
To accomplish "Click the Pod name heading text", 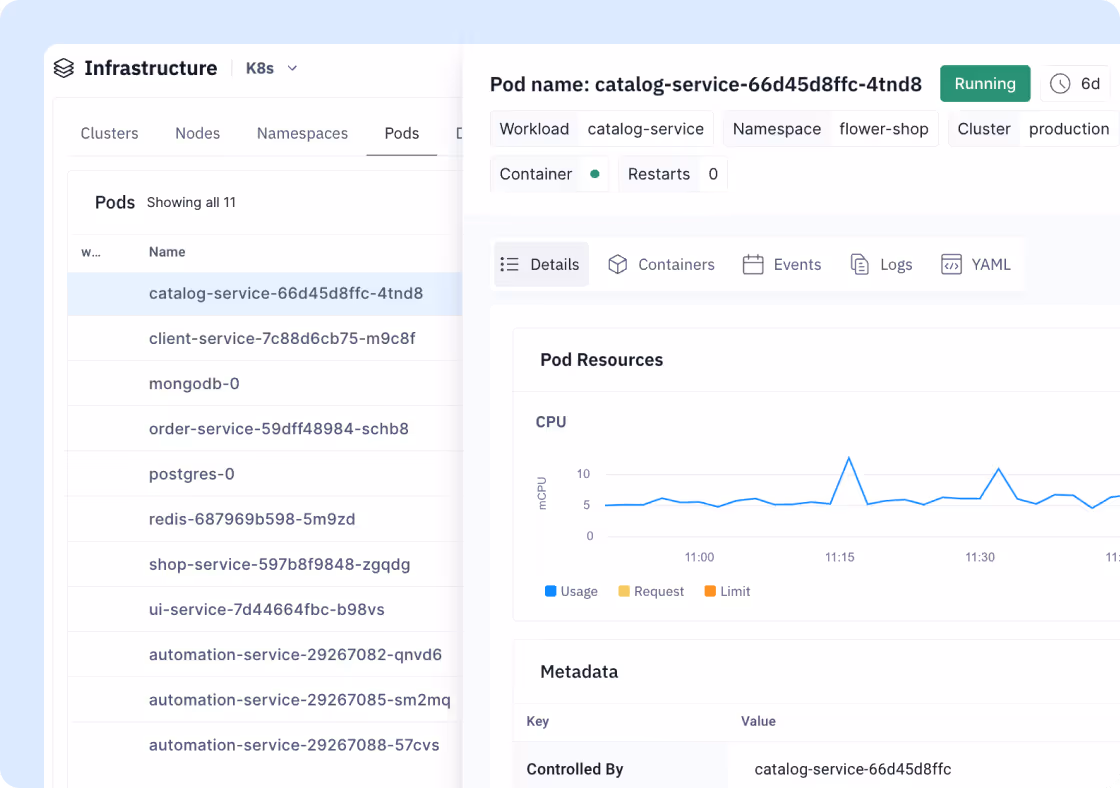I will coord(706,84).
